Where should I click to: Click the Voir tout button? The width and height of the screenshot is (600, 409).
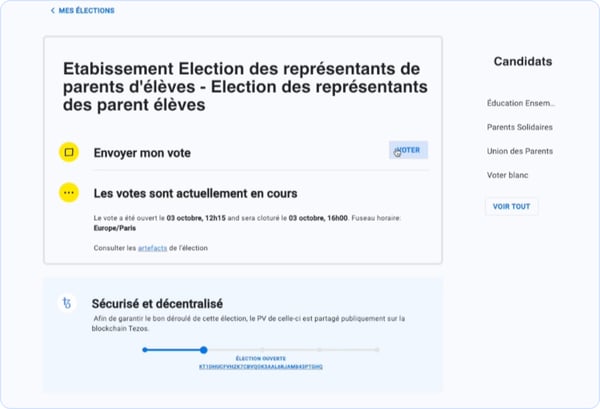pos(511,206)
